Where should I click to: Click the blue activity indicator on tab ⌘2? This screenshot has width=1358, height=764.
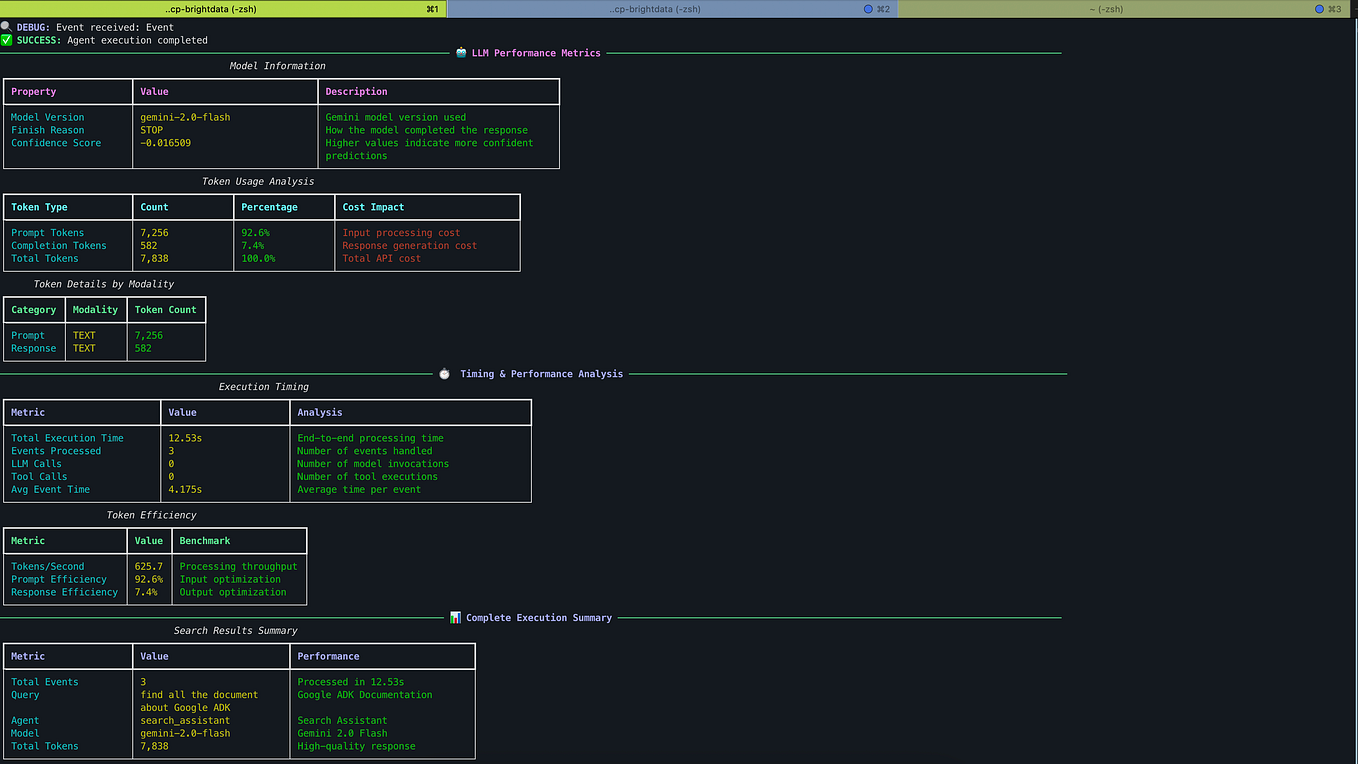(x=869, y=8)
